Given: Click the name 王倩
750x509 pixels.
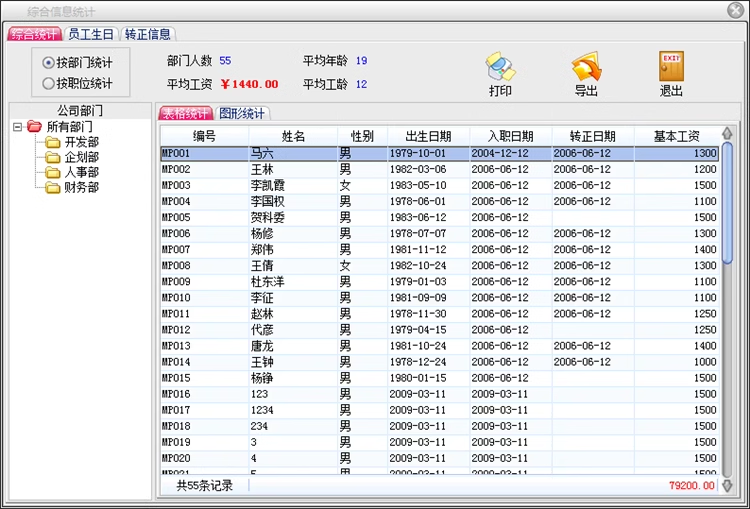Looking at the screenshot, I should (262, 266).
